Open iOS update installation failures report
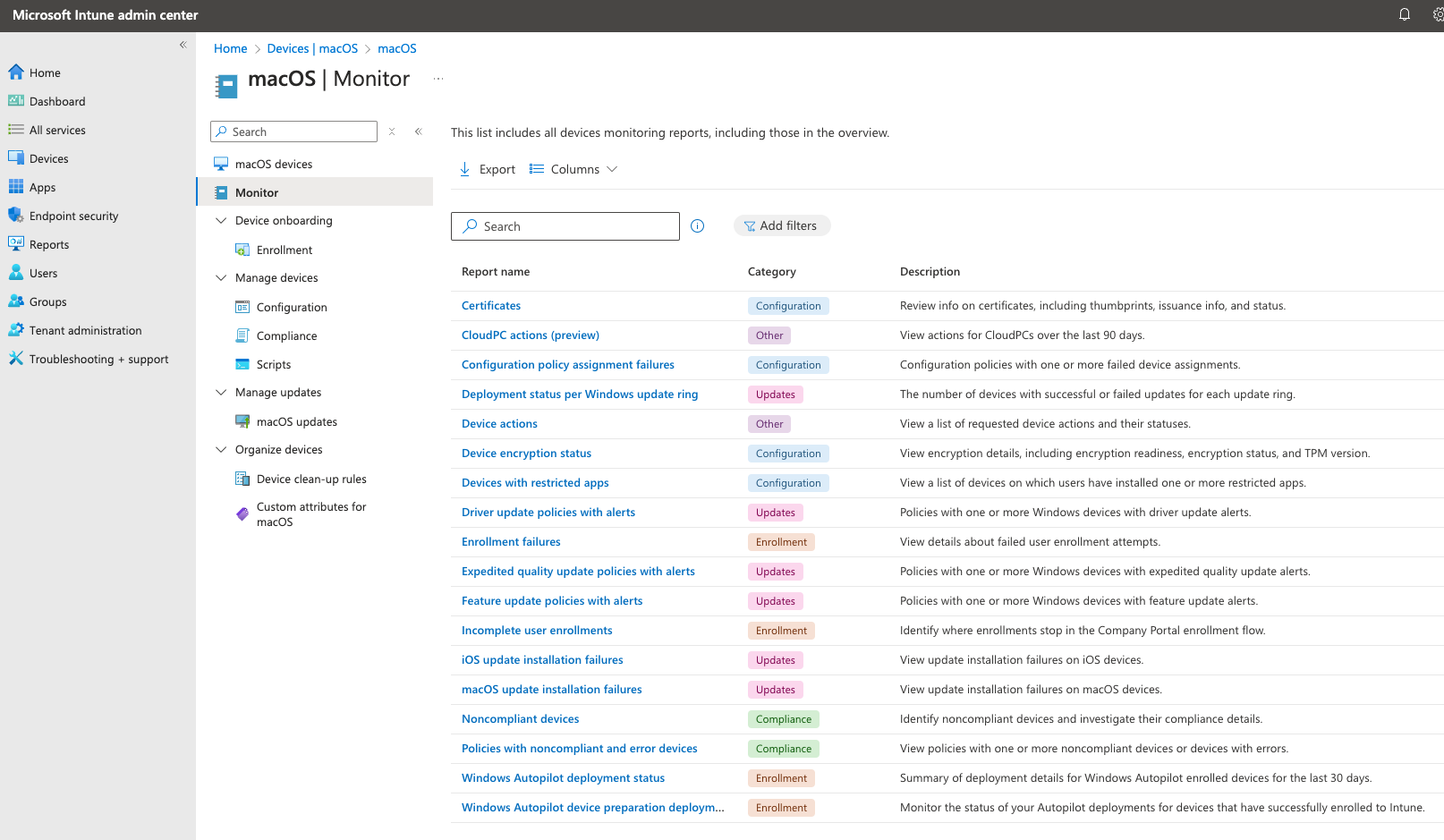 542,660
